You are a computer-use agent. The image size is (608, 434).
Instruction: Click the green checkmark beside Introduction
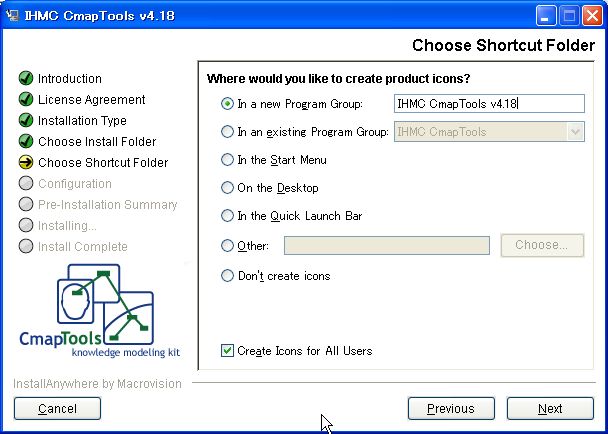click(26, 78)
